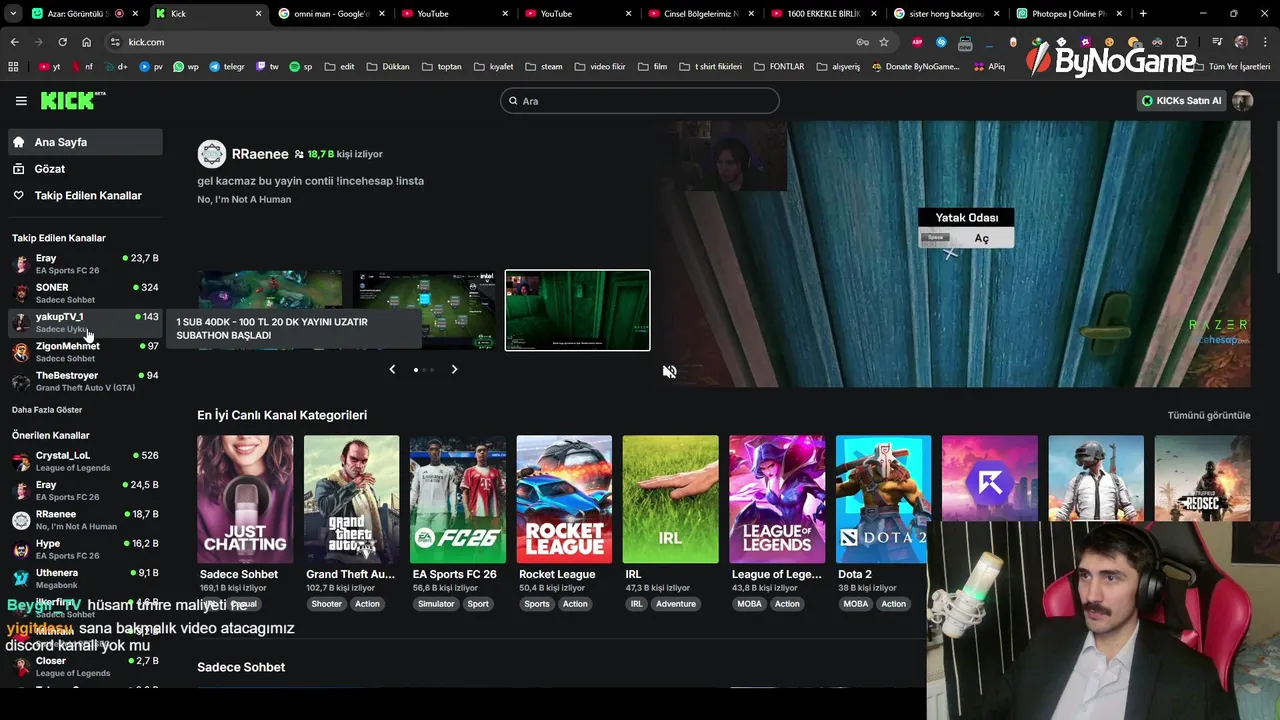This screenshot has width=1280, height=720.
Task: Open the steam bookmarks folder
Action: tap(544, 67)
